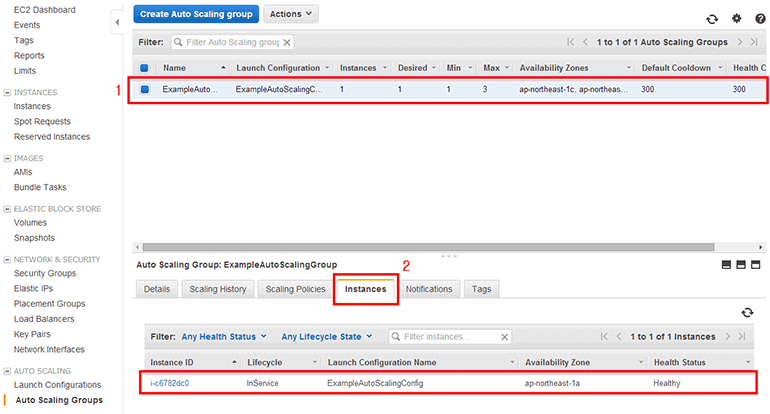Open the instance ID i-c6782dc0 link

click(169, 383)
